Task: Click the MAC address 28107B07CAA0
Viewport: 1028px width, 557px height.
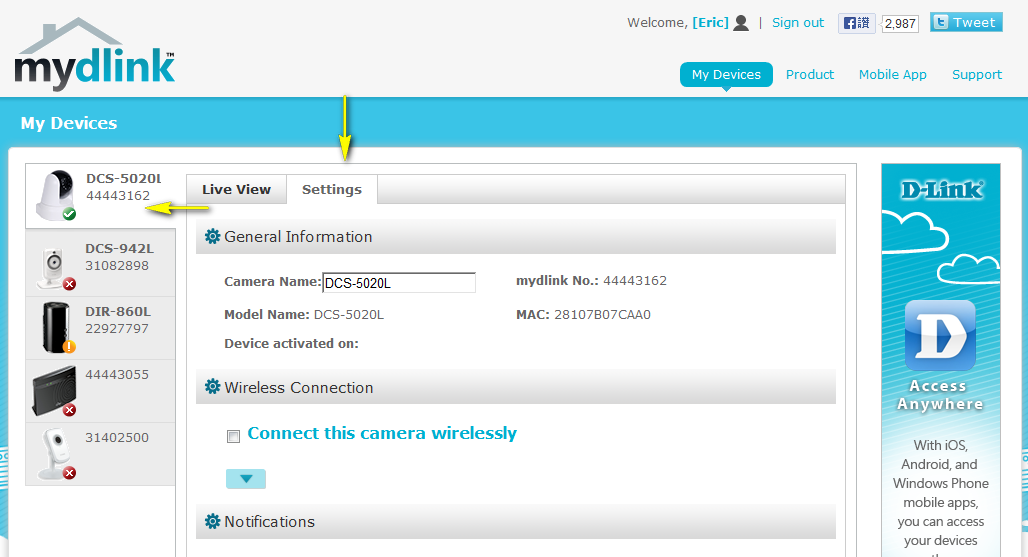Action: coord(603,315)
